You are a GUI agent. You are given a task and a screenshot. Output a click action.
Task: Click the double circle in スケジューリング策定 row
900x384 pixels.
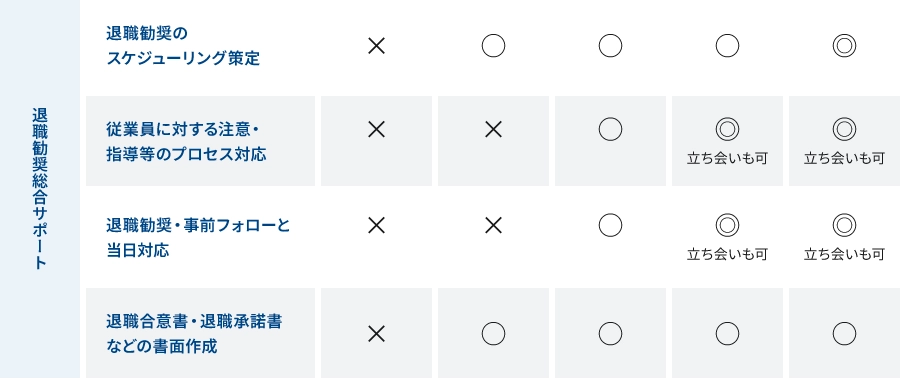pyautogui.click(x=844, y=46)
